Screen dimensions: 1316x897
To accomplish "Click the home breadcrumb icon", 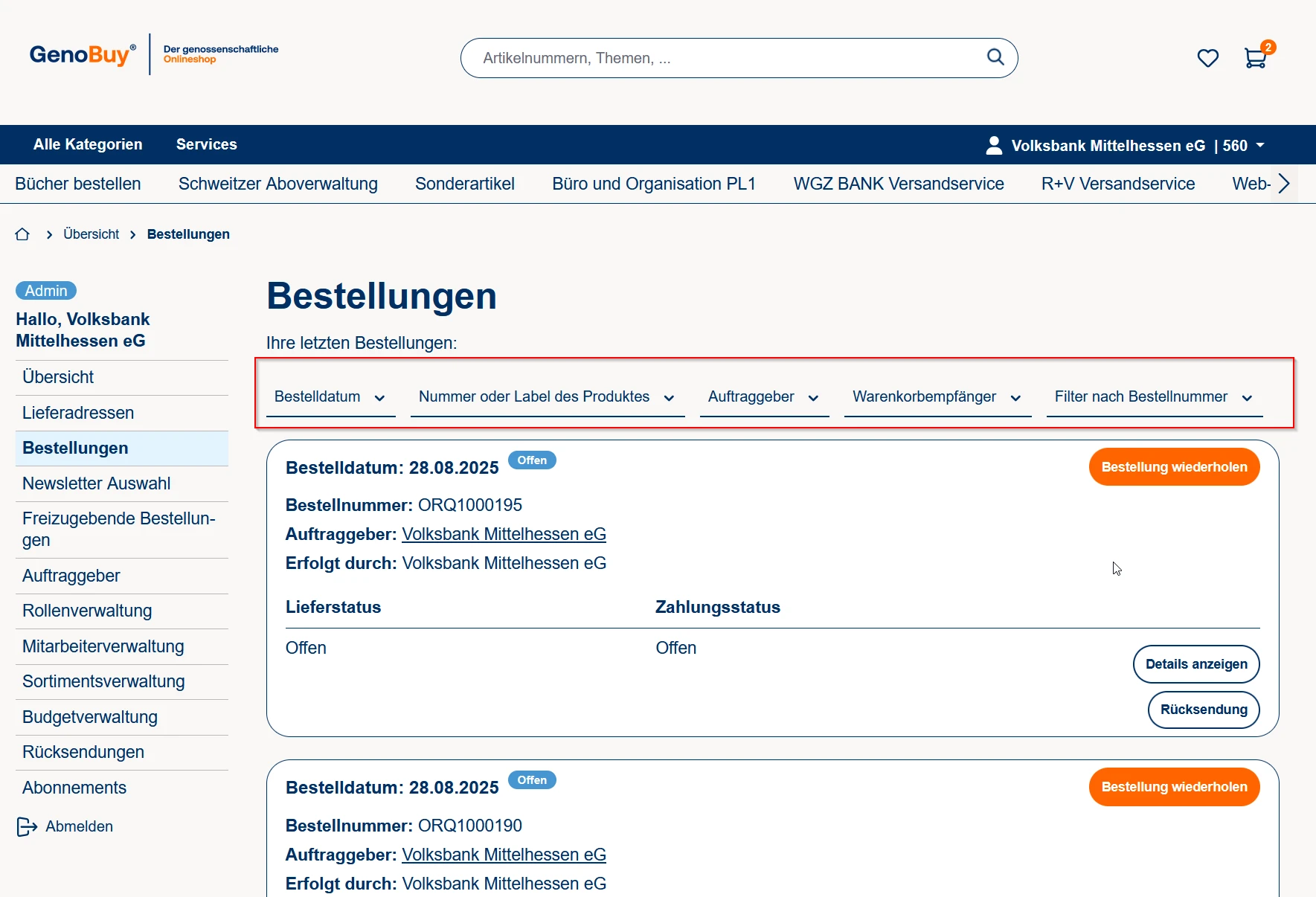I will point(22,234).
